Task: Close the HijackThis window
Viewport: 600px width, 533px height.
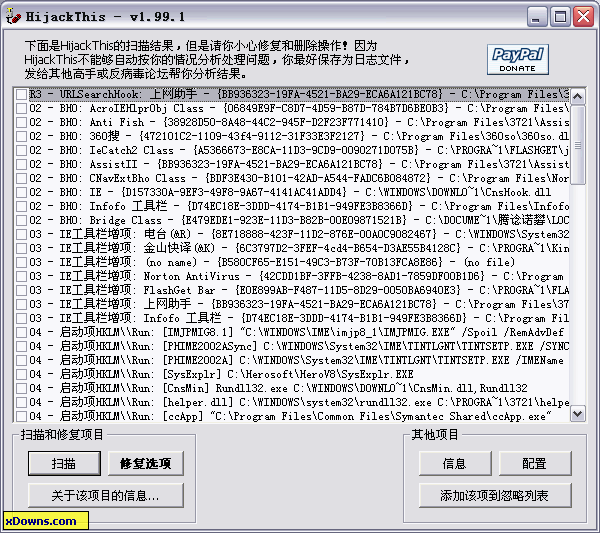Action: coord(583,17)
